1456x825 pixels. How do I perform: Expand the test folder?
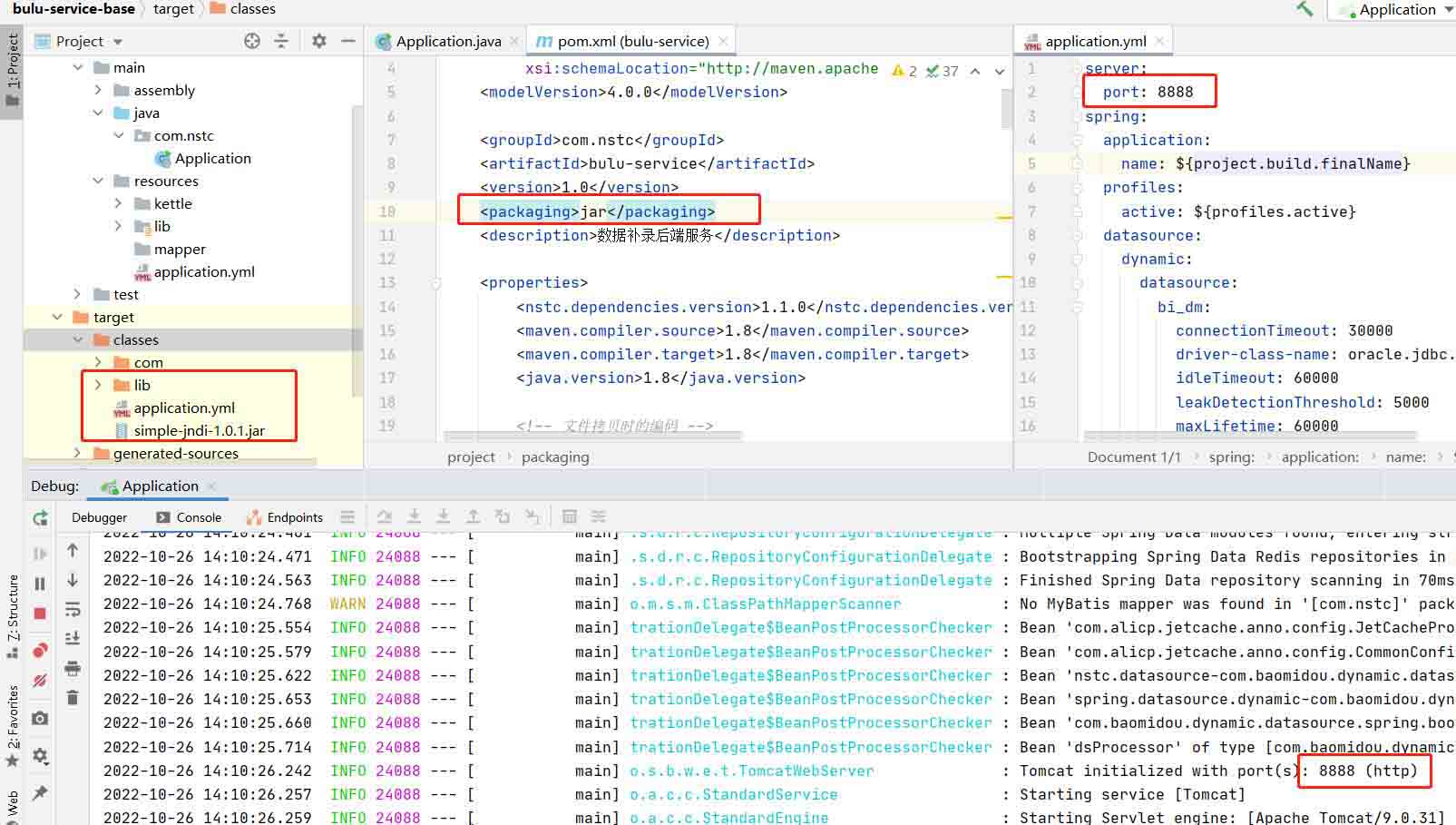[x=78, y=294]
